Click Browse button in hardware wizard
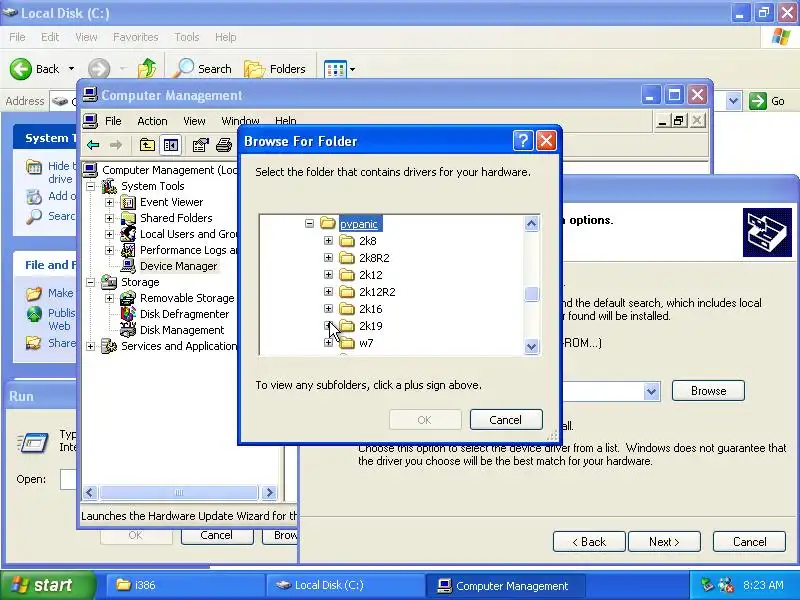Screen dimensions: 800x600 point(708,391)
